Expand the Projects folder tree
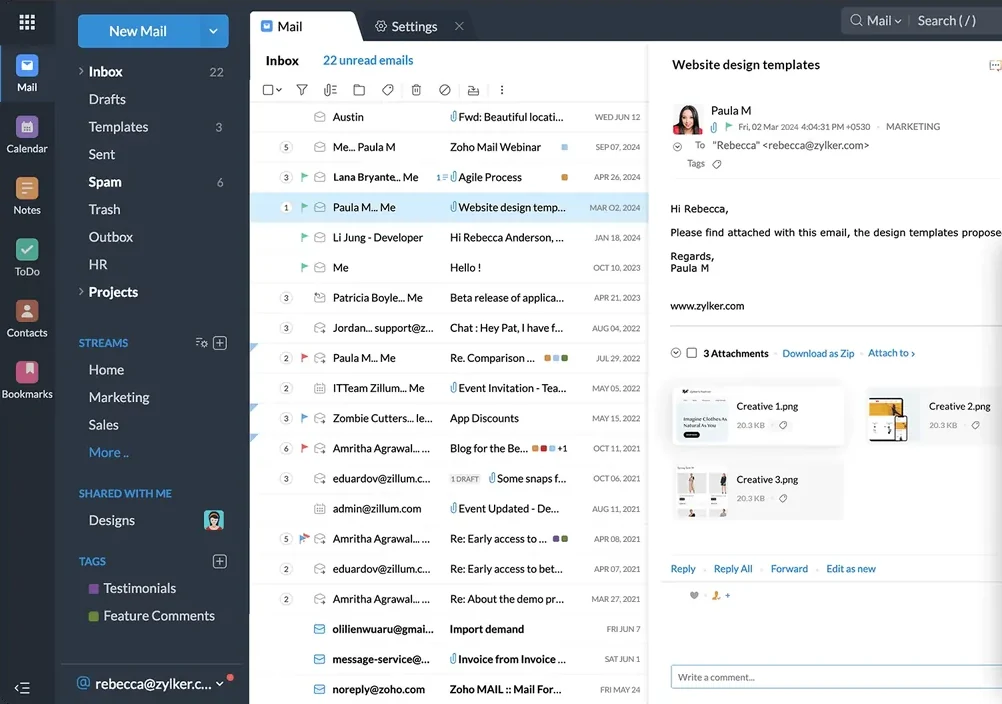This screenshot has width=1002, height=704. 81,291
